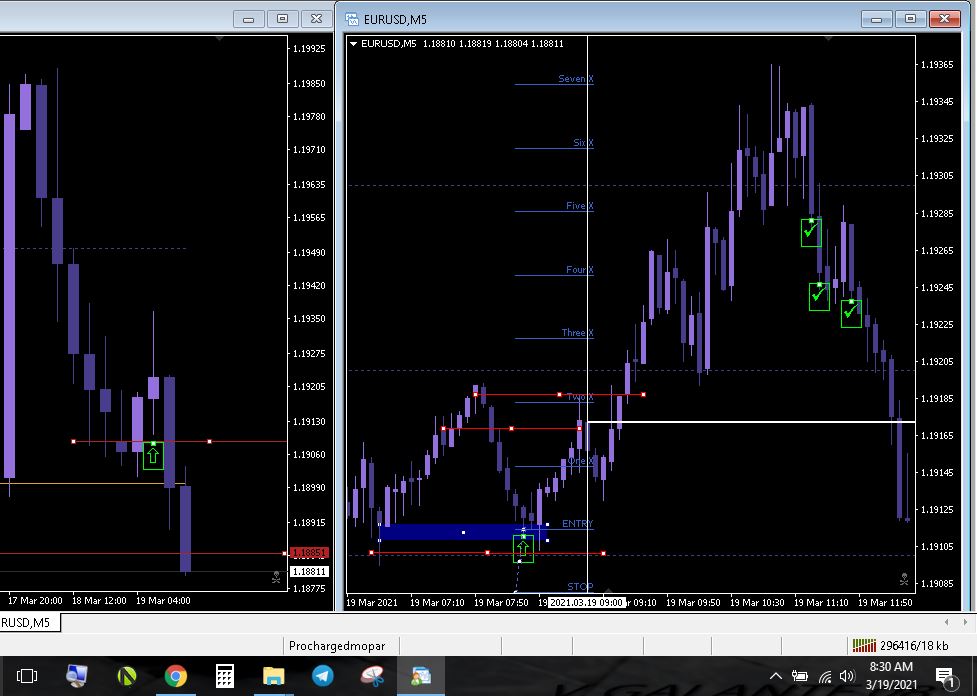The width and height of the screenshot is (977, 696).
Task: Close the EURUSD,M5 chart window
Action: (945, 19)
